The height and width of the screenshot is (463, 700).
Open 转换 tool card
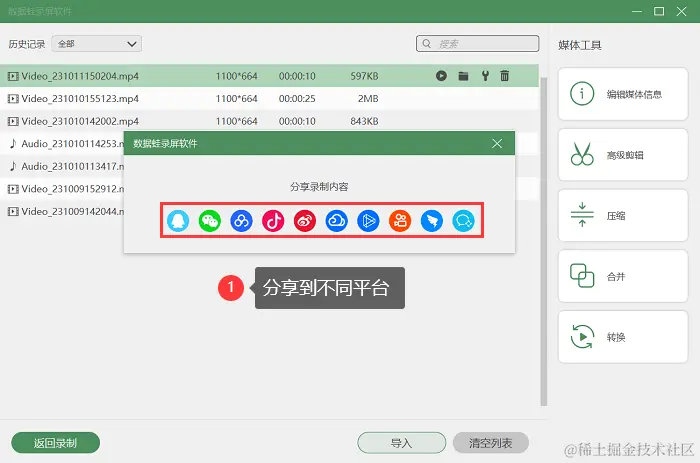point(623,337)
